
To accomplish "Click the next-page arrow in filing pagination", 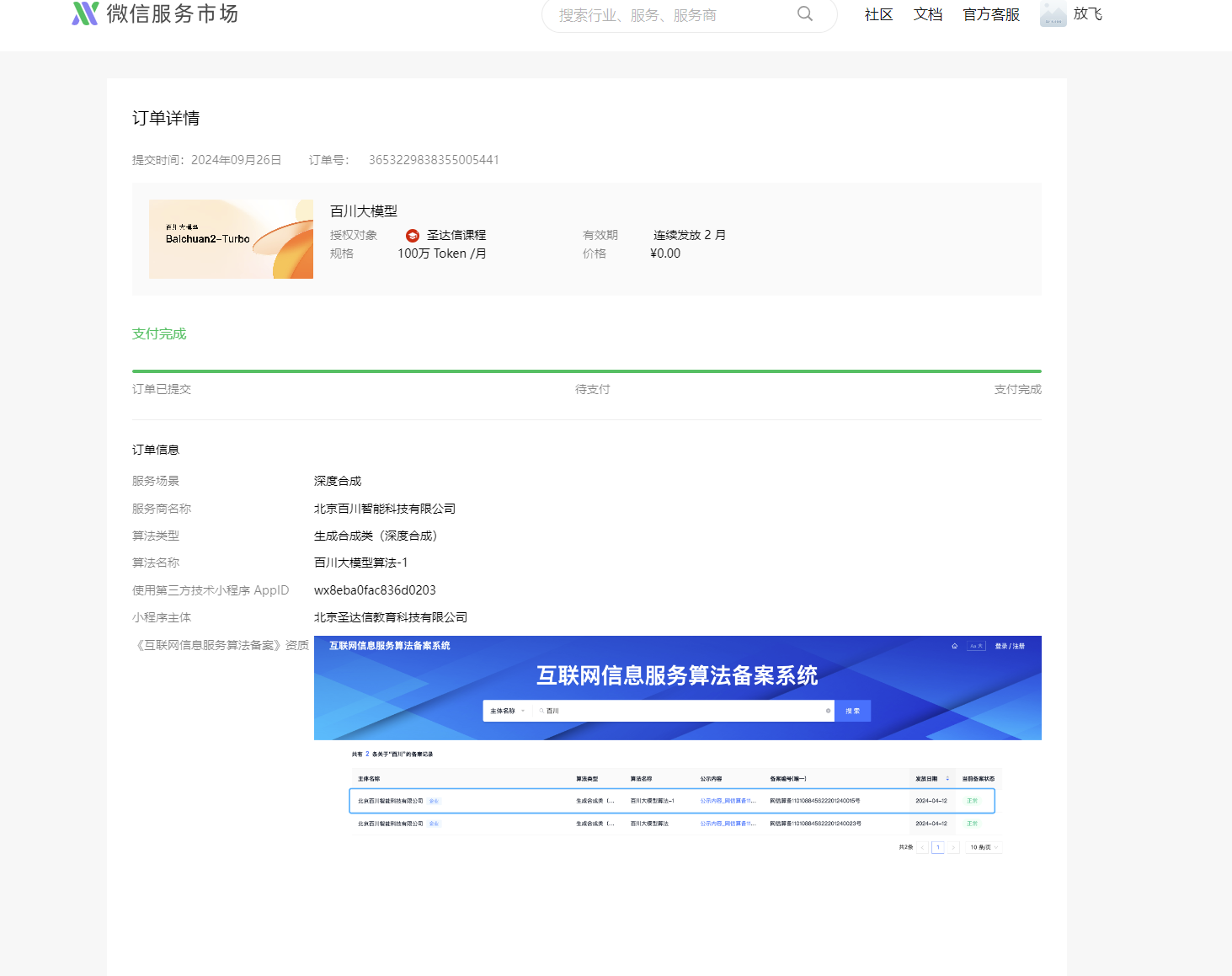I will click(x=953, y=847).
